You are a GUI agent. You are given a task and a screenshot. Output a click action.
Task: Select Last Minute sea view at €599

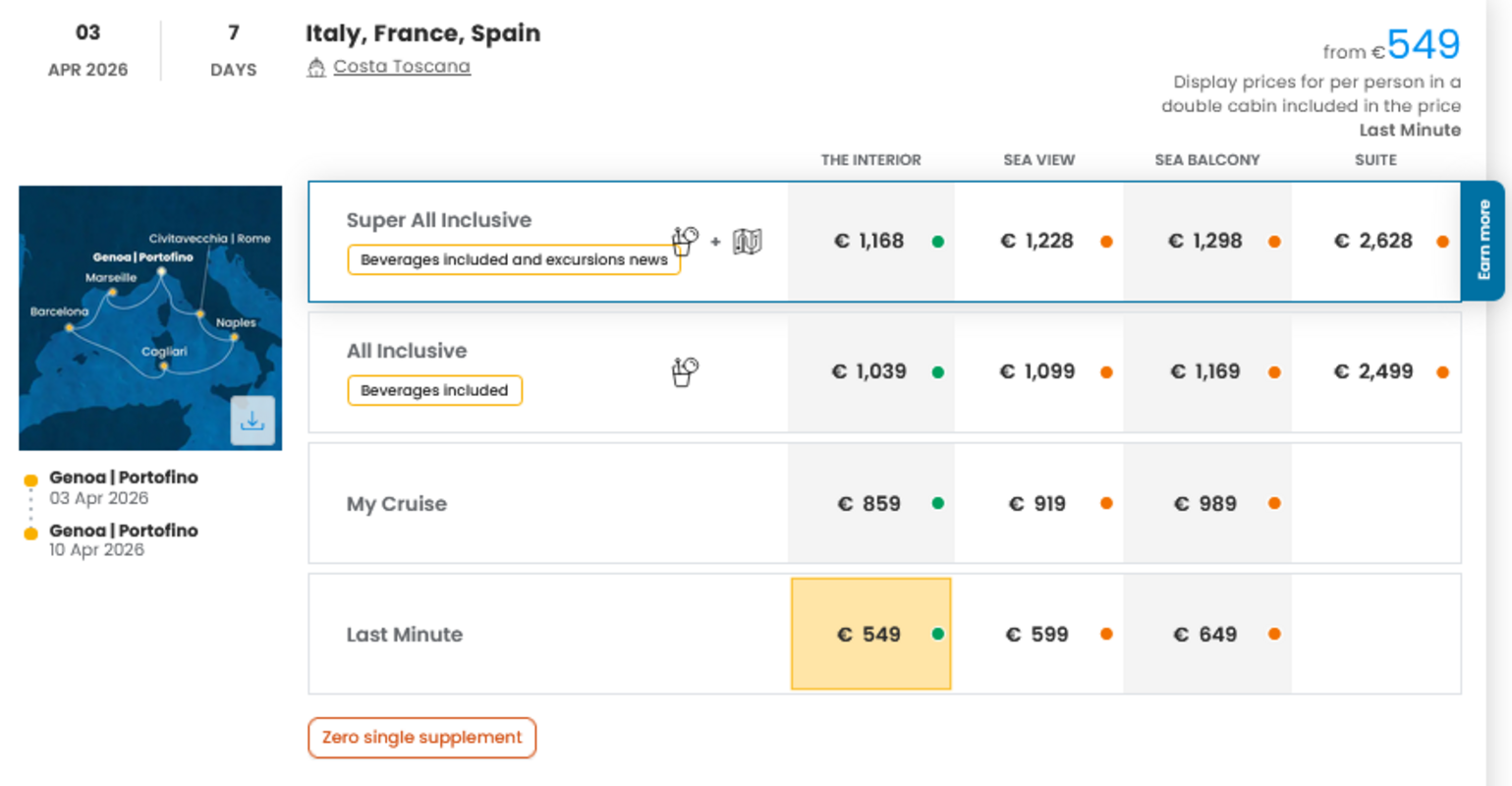(1036, 635)
